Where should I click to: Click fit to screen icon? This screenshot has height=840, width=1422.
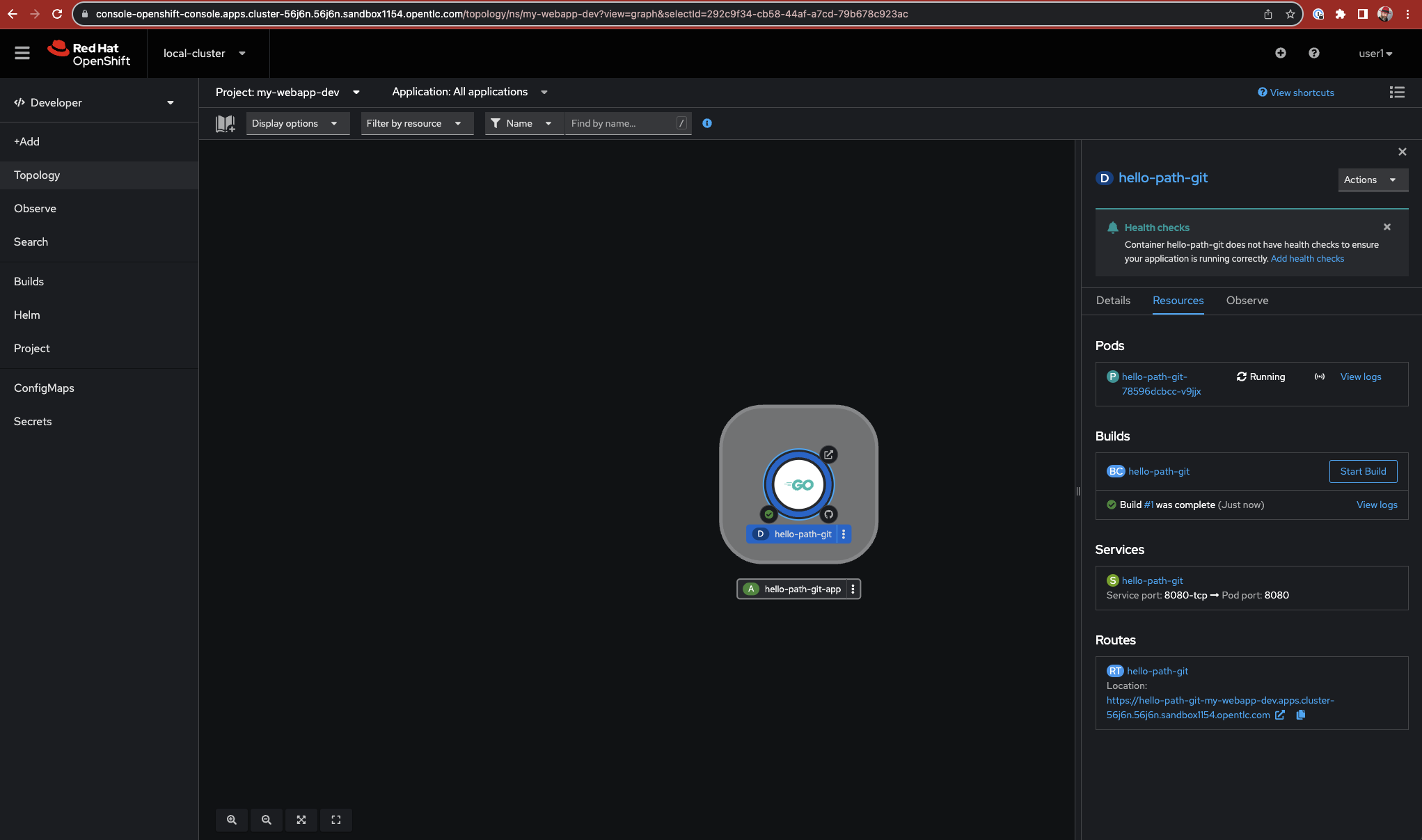click(x=301, y=820)
